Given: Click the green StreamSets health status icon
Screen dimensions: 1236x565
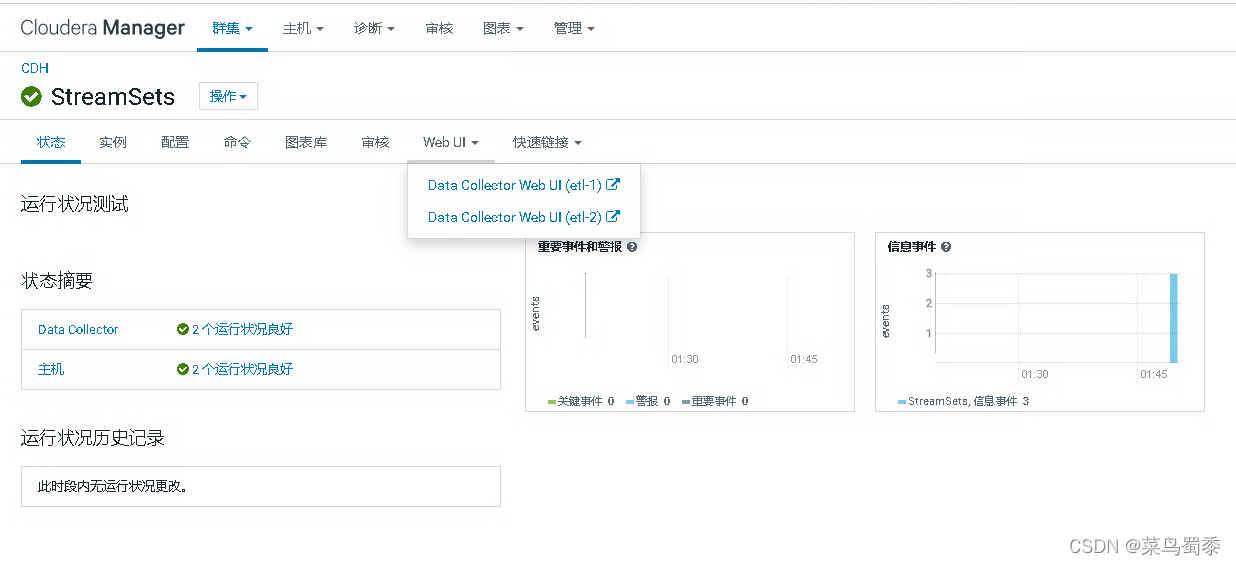Looking at the screenshot, I should [31, 96].
